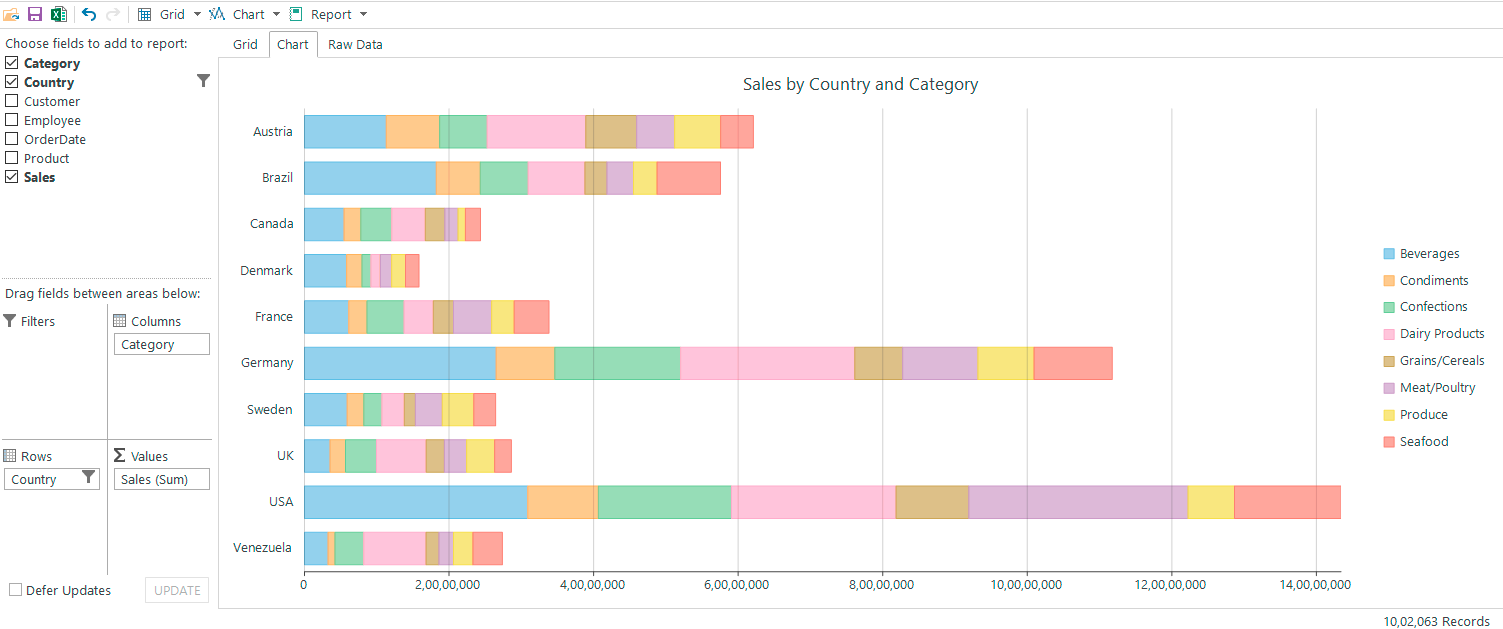This screenshot has width=1503, height=629.
Task: Click filter icon on Country row item
Action: coord(89,478)
